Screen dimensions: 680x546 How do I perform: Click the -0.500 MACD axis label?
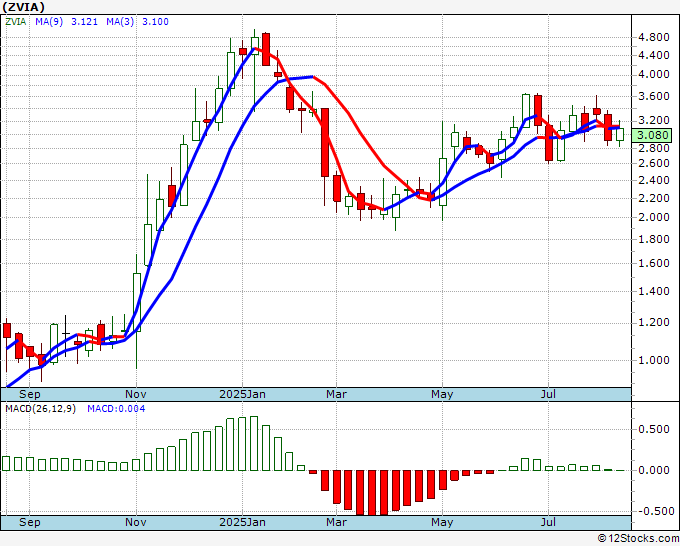tap(654, 511)
